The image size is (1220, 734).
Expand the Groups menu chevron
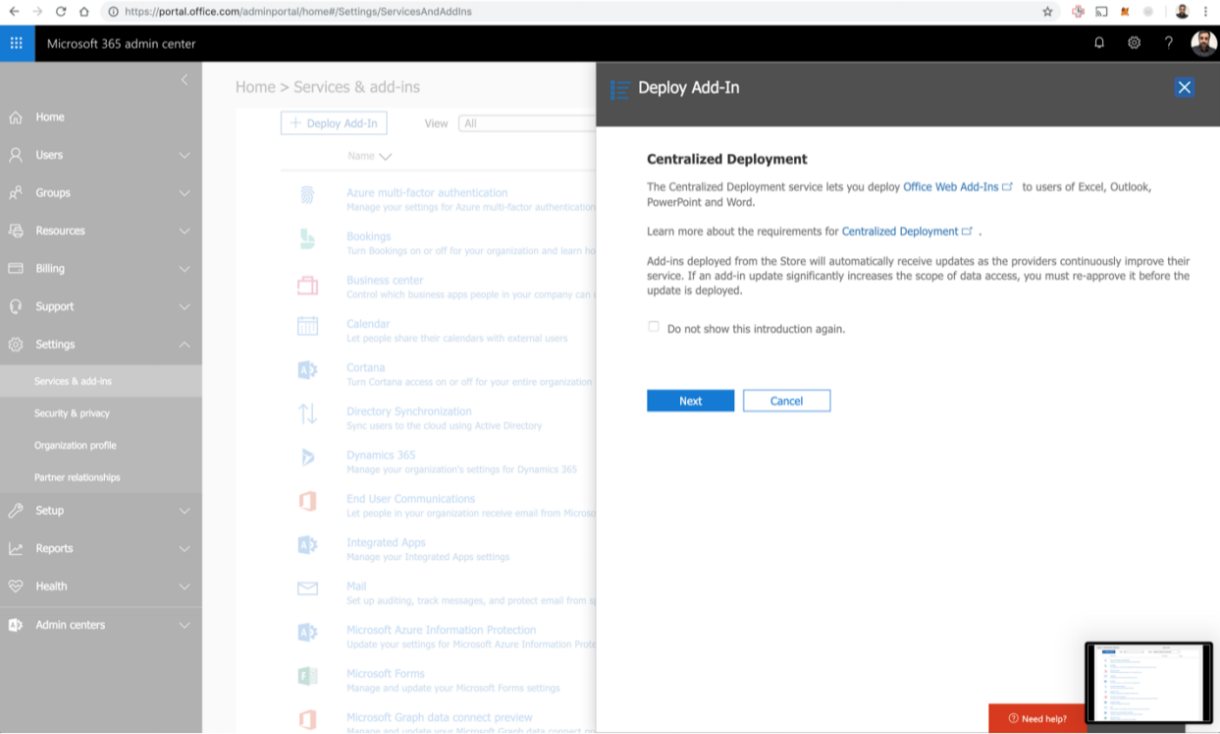(x=184, y=193)
